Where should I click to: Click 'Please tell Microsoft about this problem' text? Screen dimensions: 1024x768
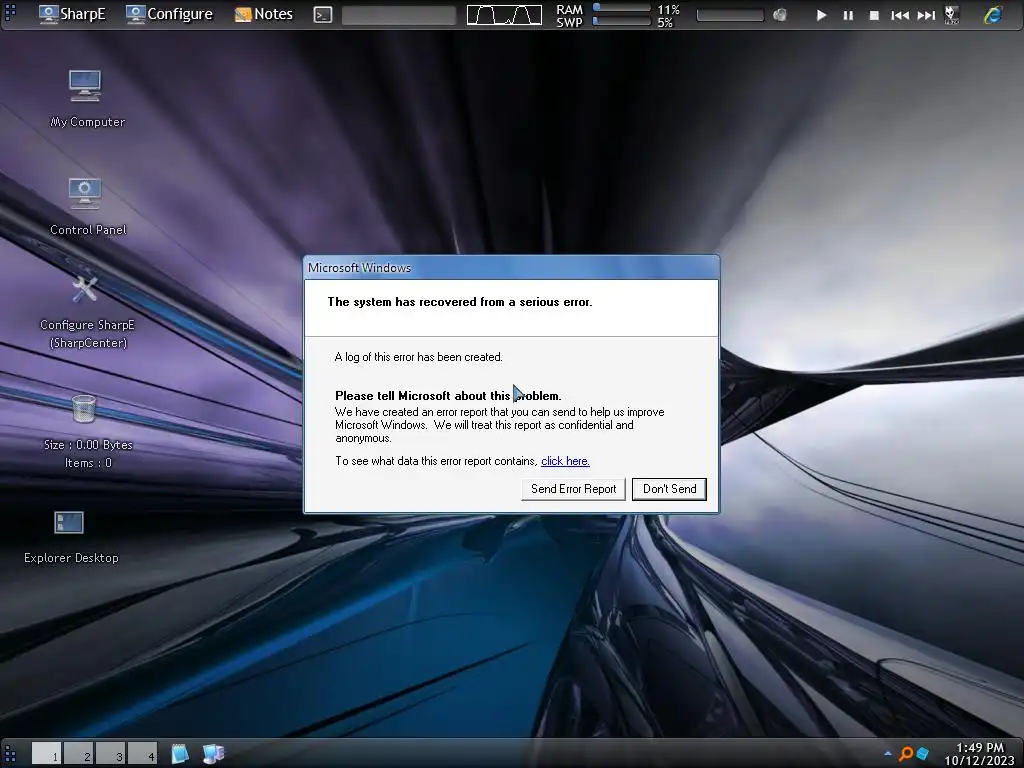pyautogui.click(x=448, y=396)
